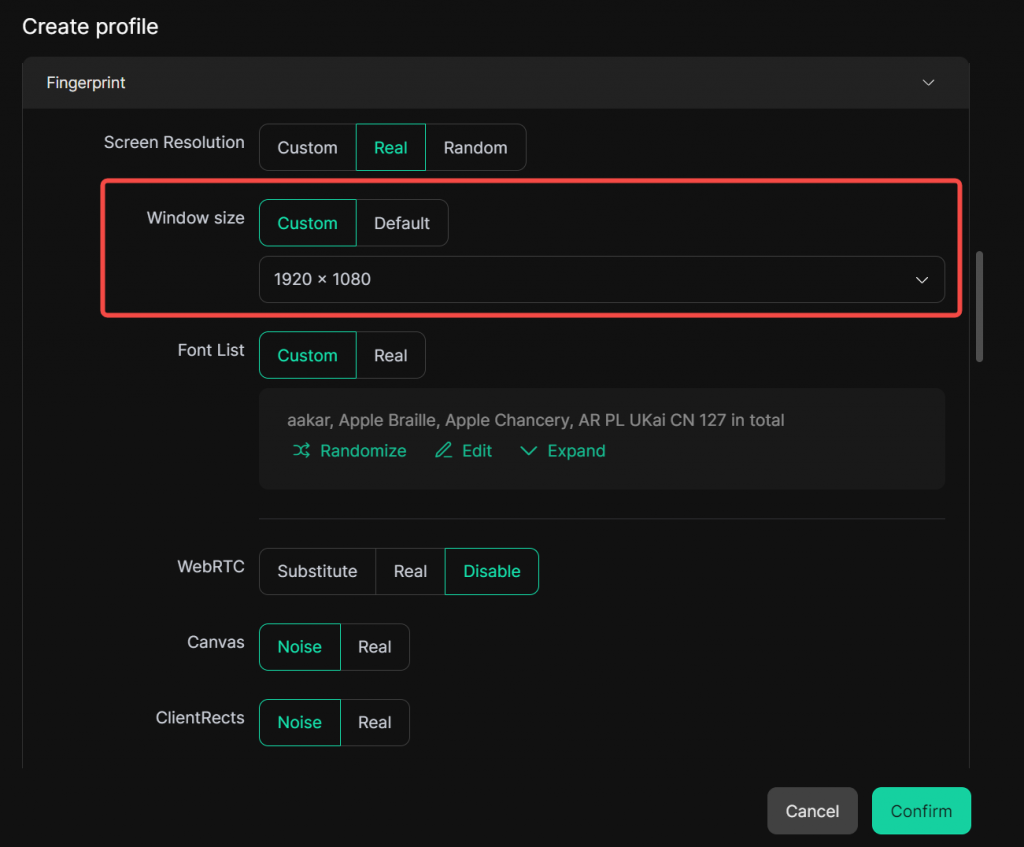This screenshot has height=847, width=1024.
Task: Select Disable for WebRTC
Action: tap(491, 571)
